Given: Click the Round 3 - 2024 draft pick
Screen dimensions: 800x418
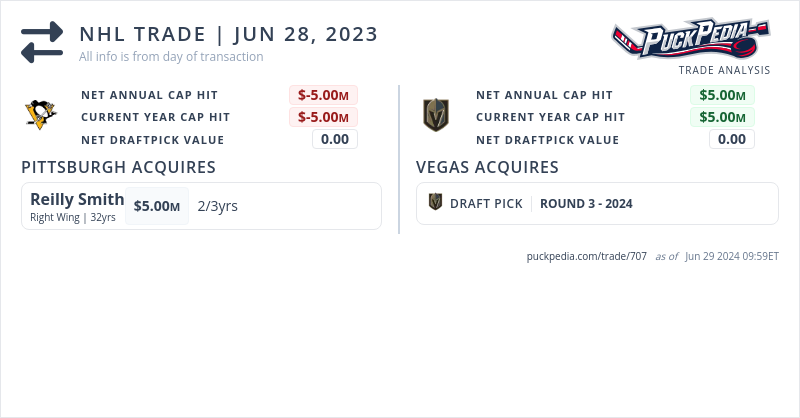Looking at the screenshot, I should (586, 204).
